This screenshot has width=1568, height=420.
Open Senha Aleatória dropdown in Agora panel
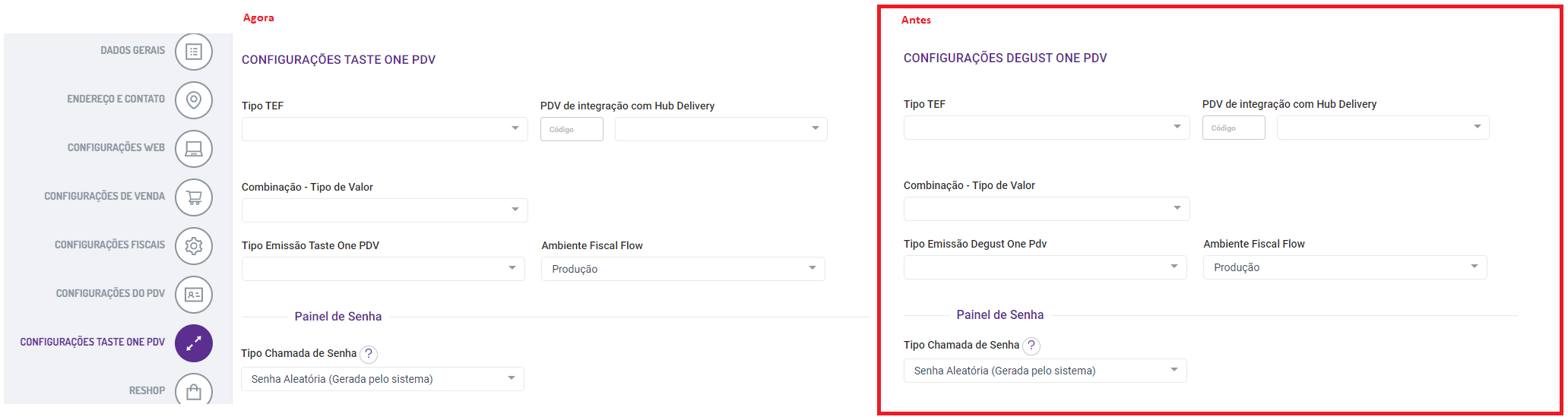tap(382, 379)
